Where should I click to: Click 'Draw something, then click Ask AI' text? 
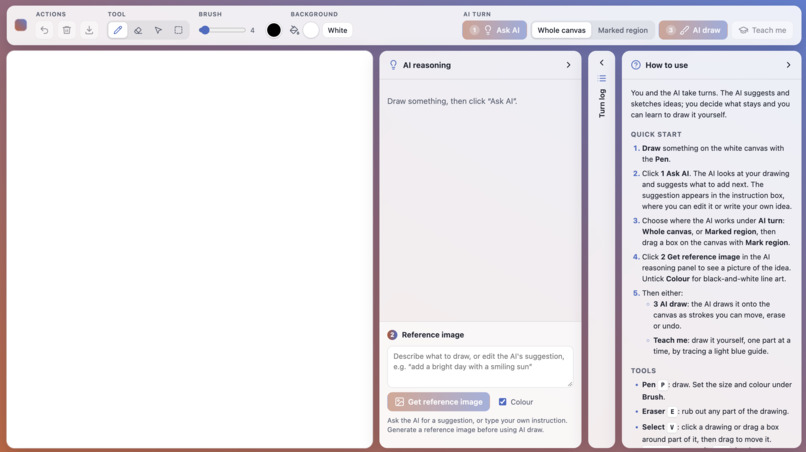point(452,101)
